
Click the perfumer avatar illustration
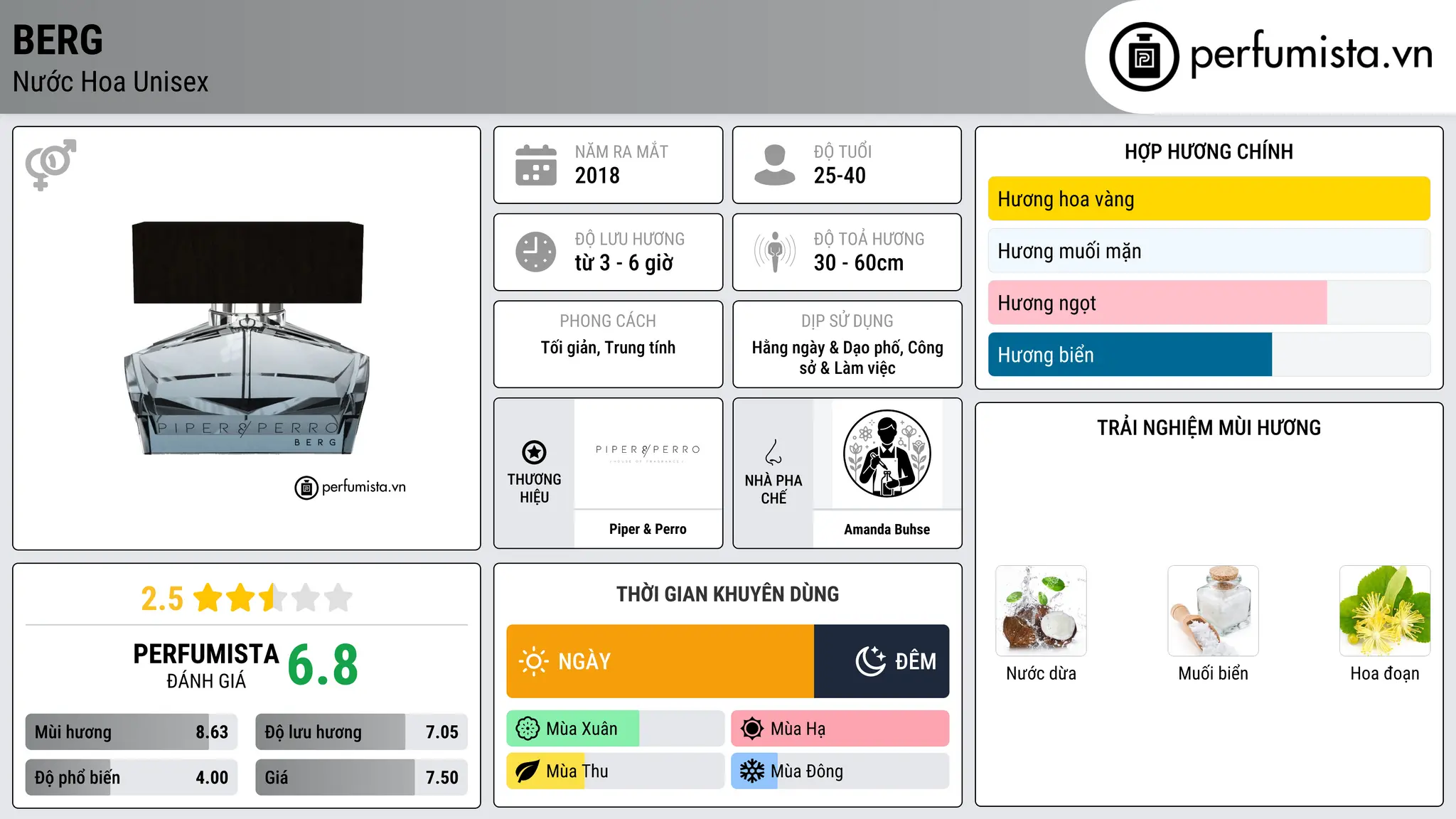pyautogui.click(x=887, y=454)
